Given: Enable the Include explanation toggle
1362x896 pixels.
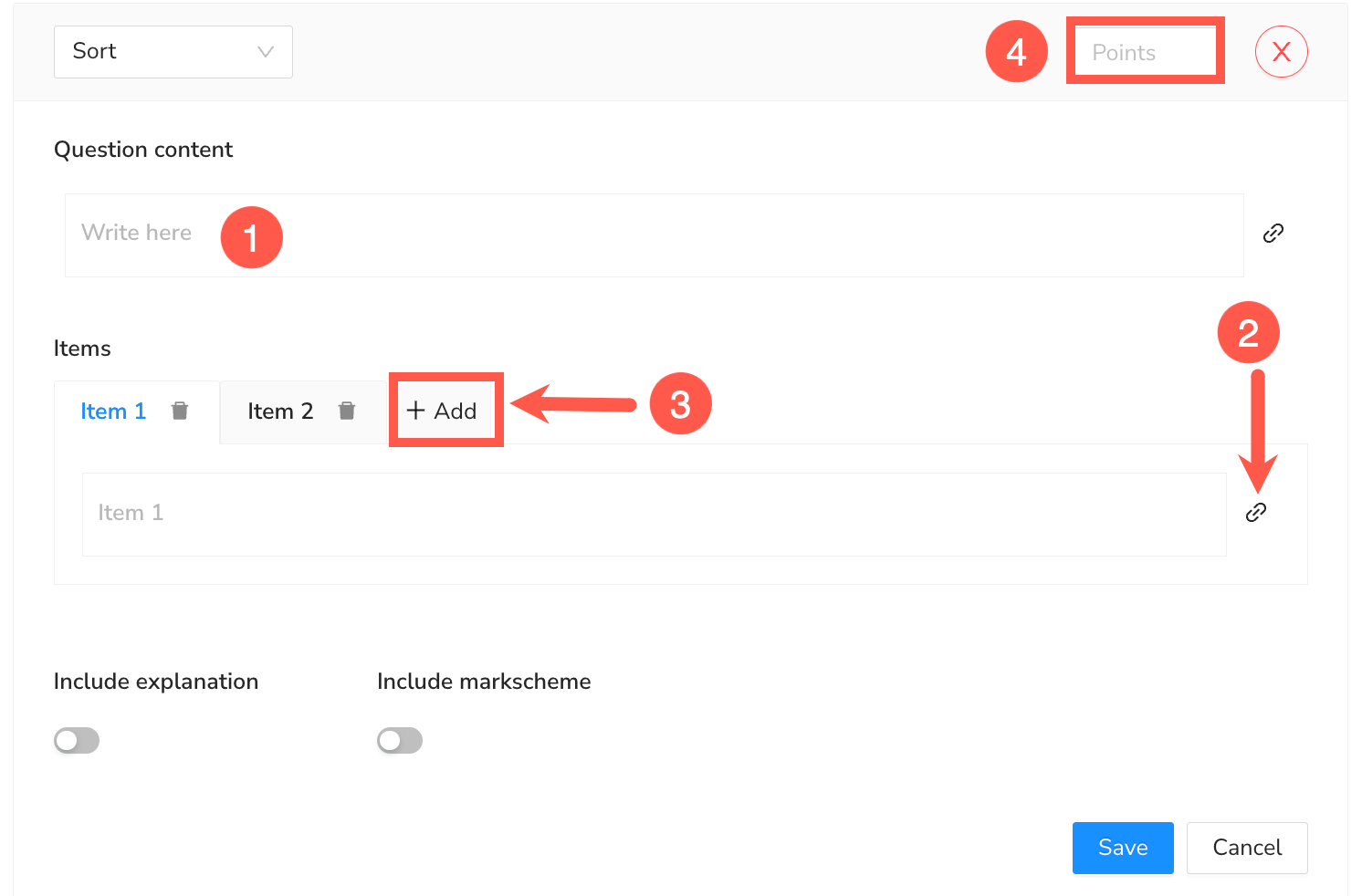Looking at the screenshot, I should [77, 740].
